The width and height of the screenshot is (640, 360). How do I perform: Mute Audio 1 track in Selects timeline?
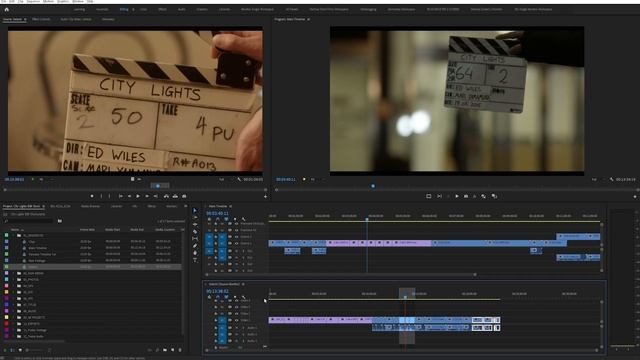click(x=236, y=328)
